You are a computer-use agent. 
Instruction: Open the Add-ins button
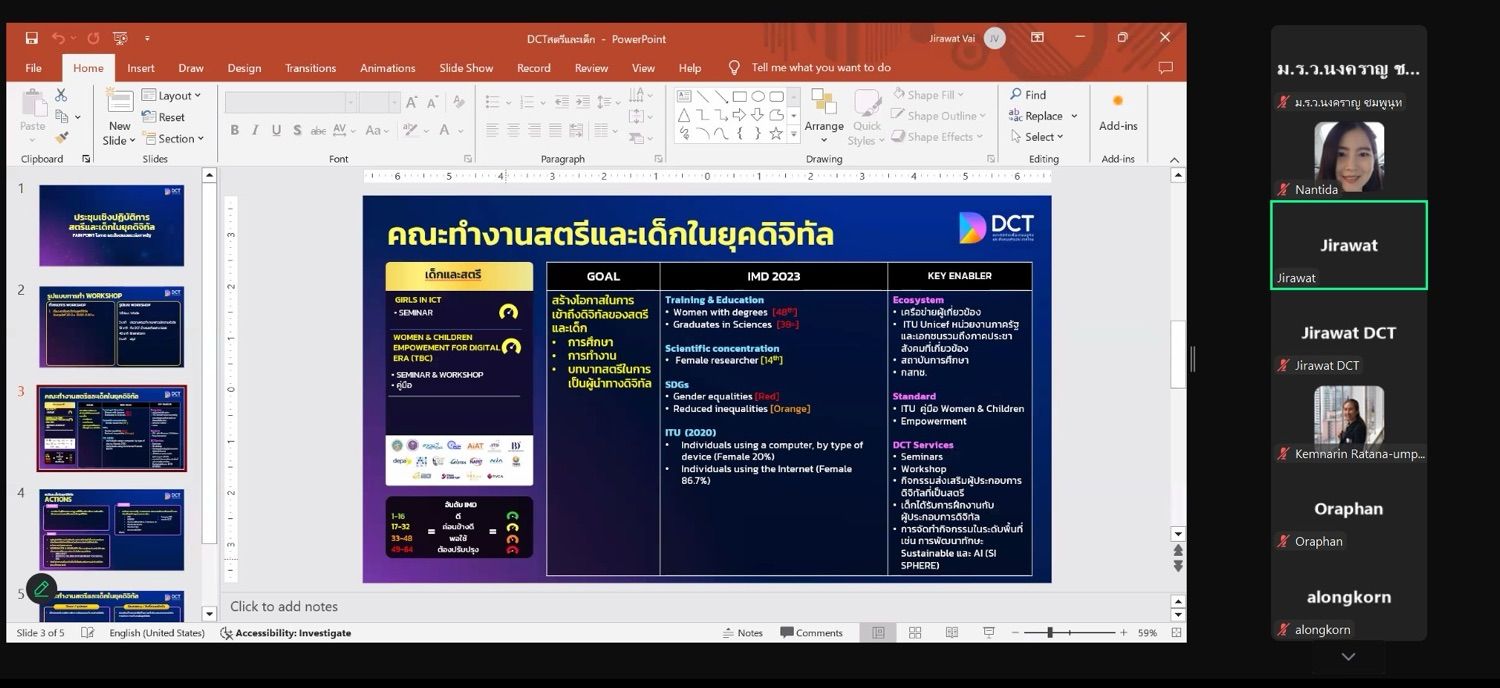tap(1117, 112)
